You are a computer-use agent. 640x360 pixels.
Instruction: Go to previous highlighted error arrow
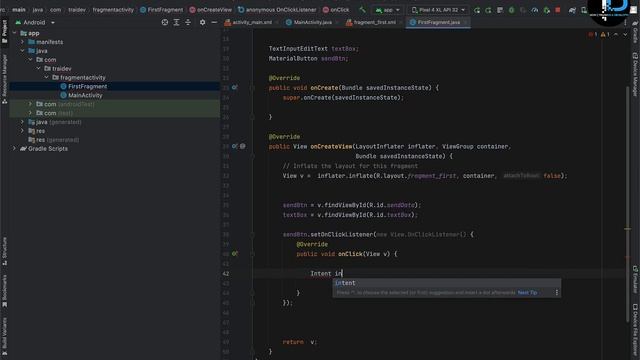point(616,35)
